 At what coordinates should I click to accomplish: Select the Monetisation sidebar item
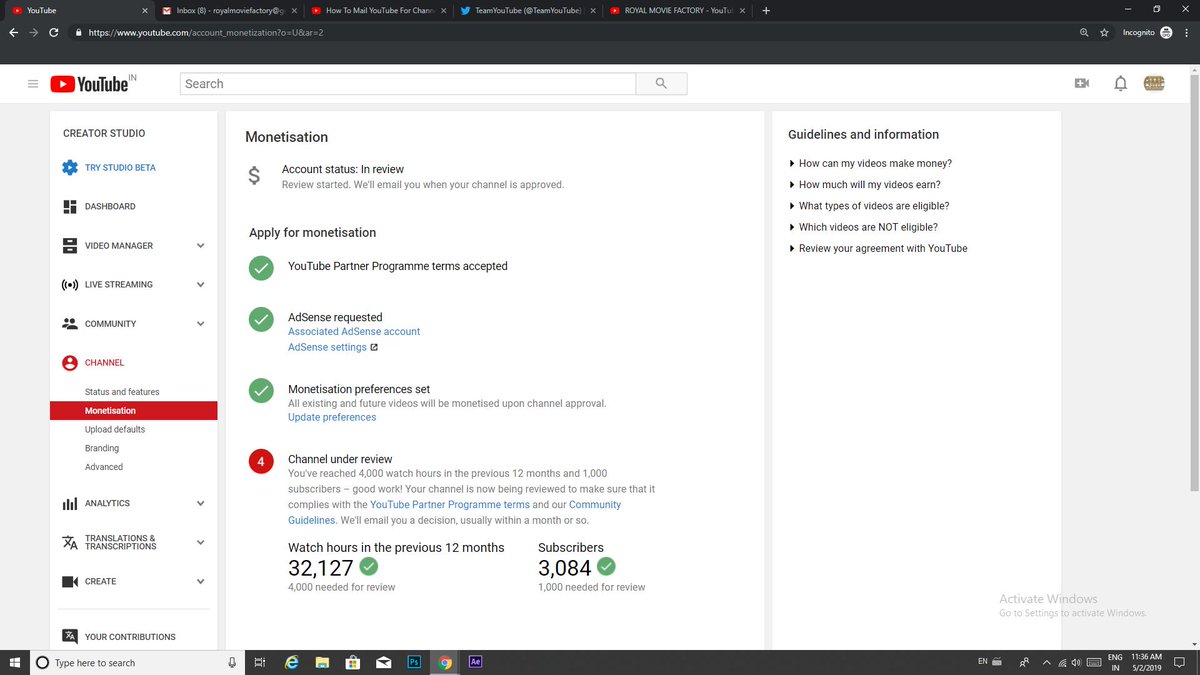point(134,411)
